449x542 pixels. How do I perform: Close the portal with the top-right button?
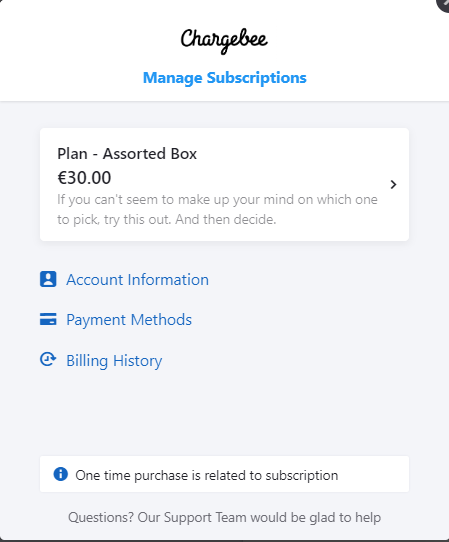tap(443, 4)
